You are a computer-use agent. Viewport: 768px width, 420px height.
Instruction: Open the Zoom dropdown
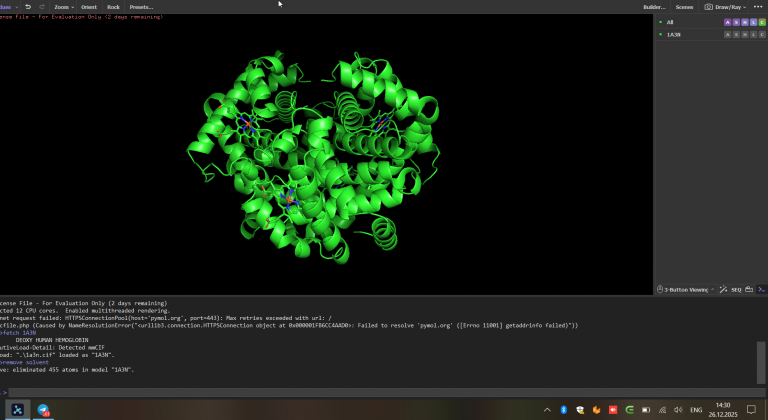point(64,7)
